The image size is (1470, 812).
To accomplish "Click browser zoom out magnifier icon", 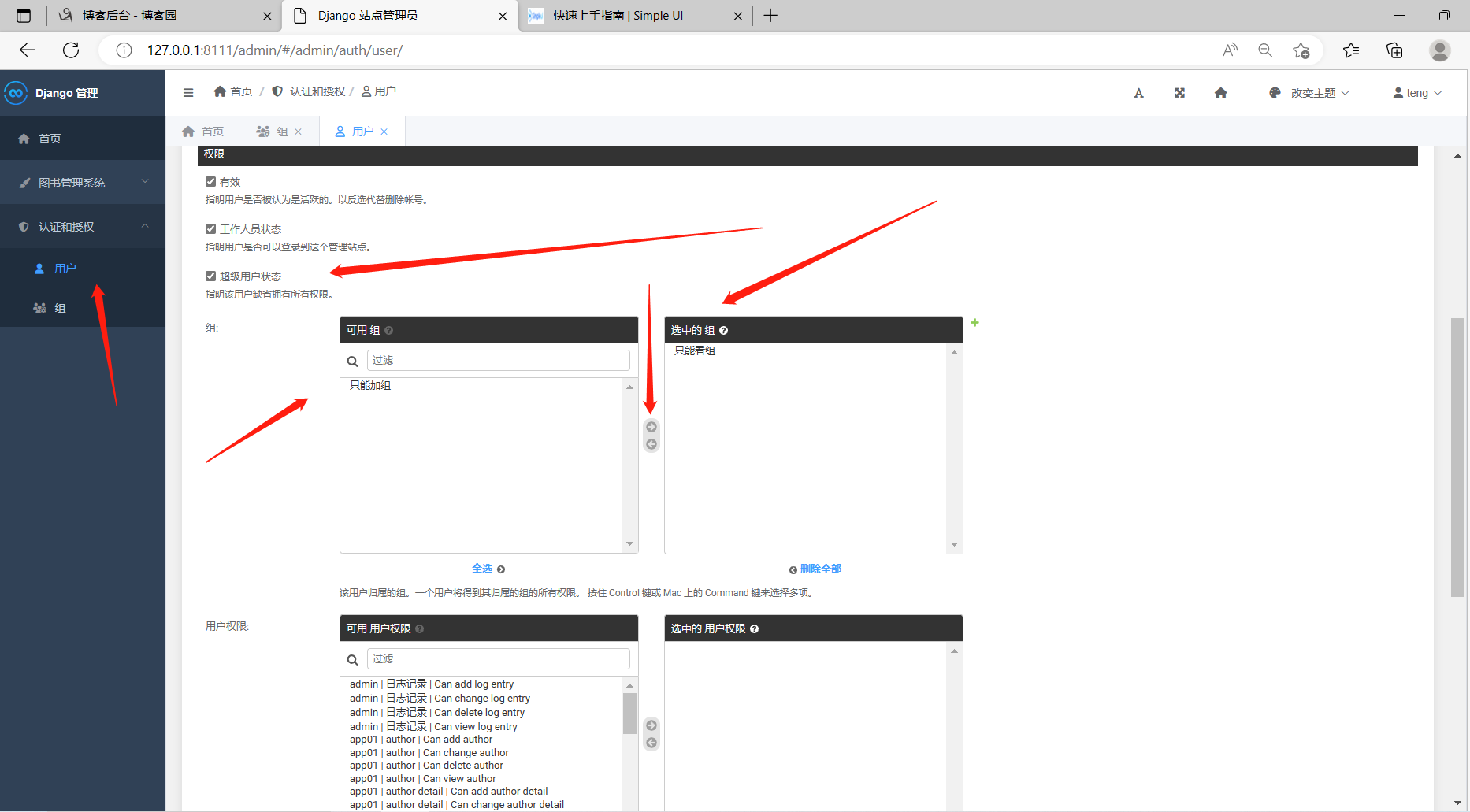I will click(1265, 50).
